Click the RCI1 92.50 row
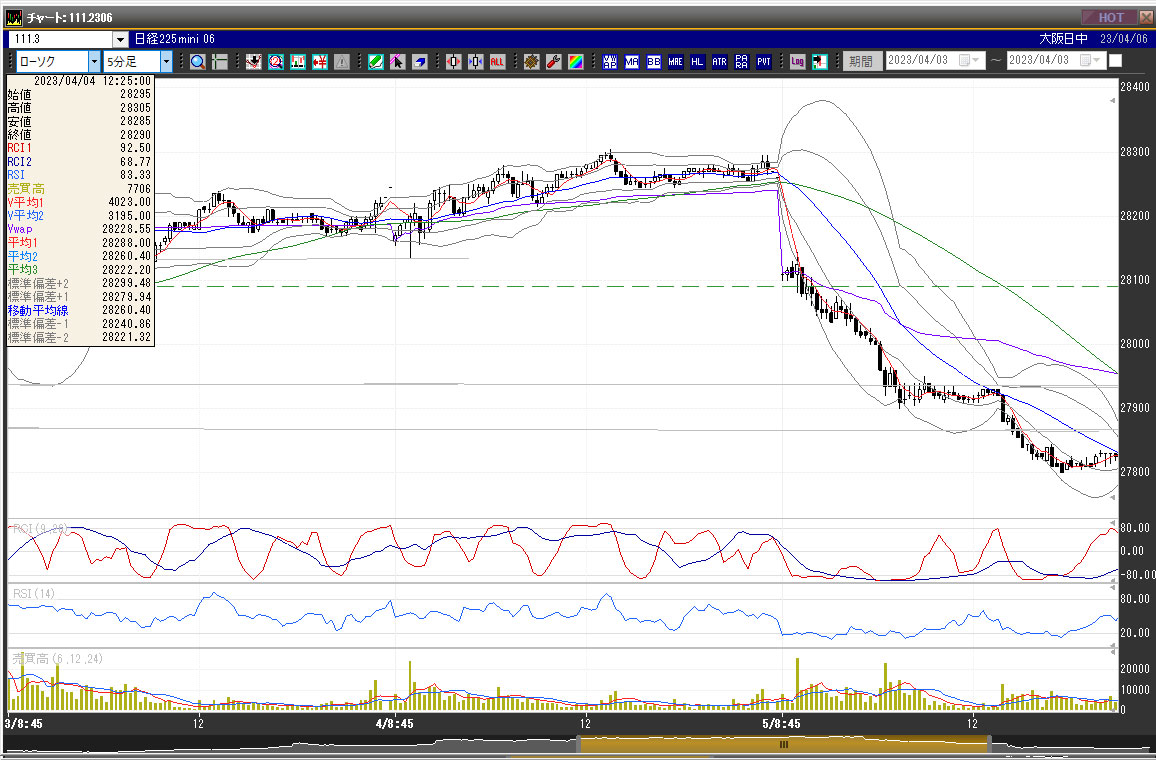The height and width of the screenshot is (760, 1156). coord(80,148)
